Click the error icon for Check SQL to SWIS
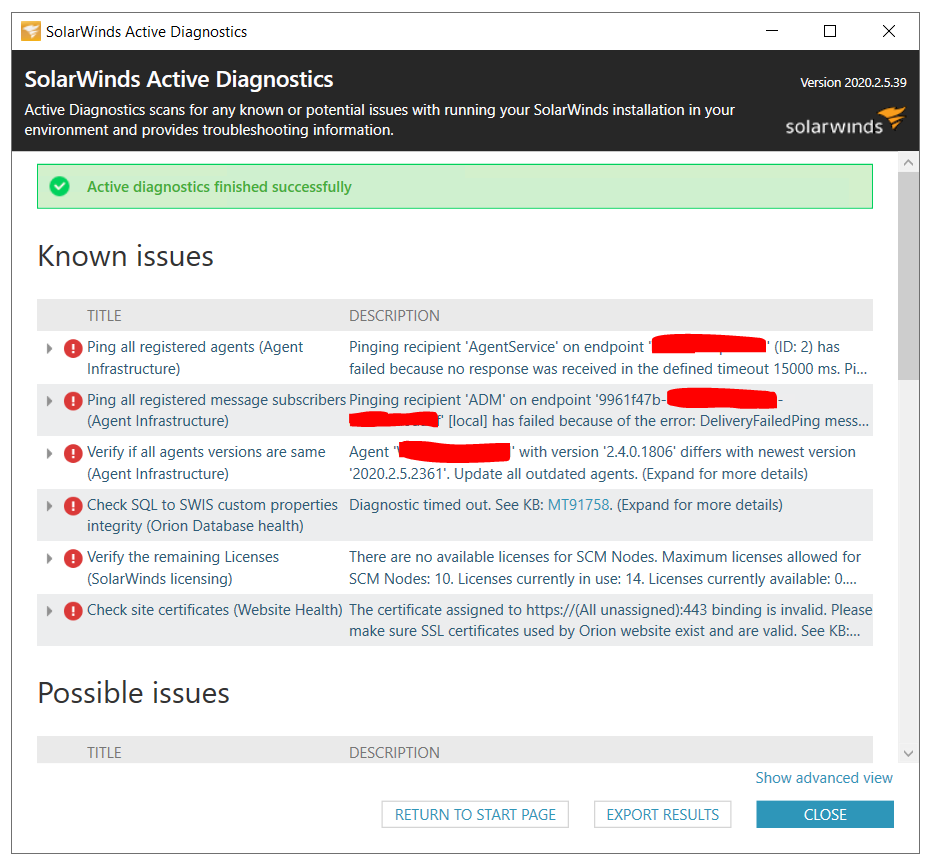 coord(73,506)
